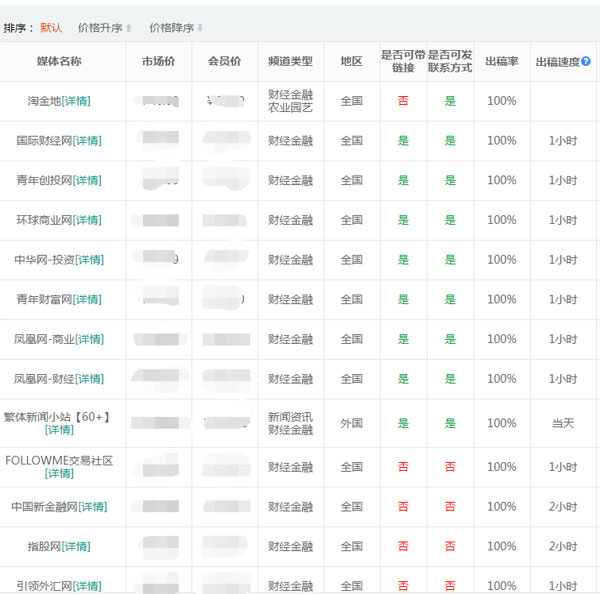Viewport: 600px width, 594px height.
Task: Sort by 价格升序
Action: tap(104, 28)
